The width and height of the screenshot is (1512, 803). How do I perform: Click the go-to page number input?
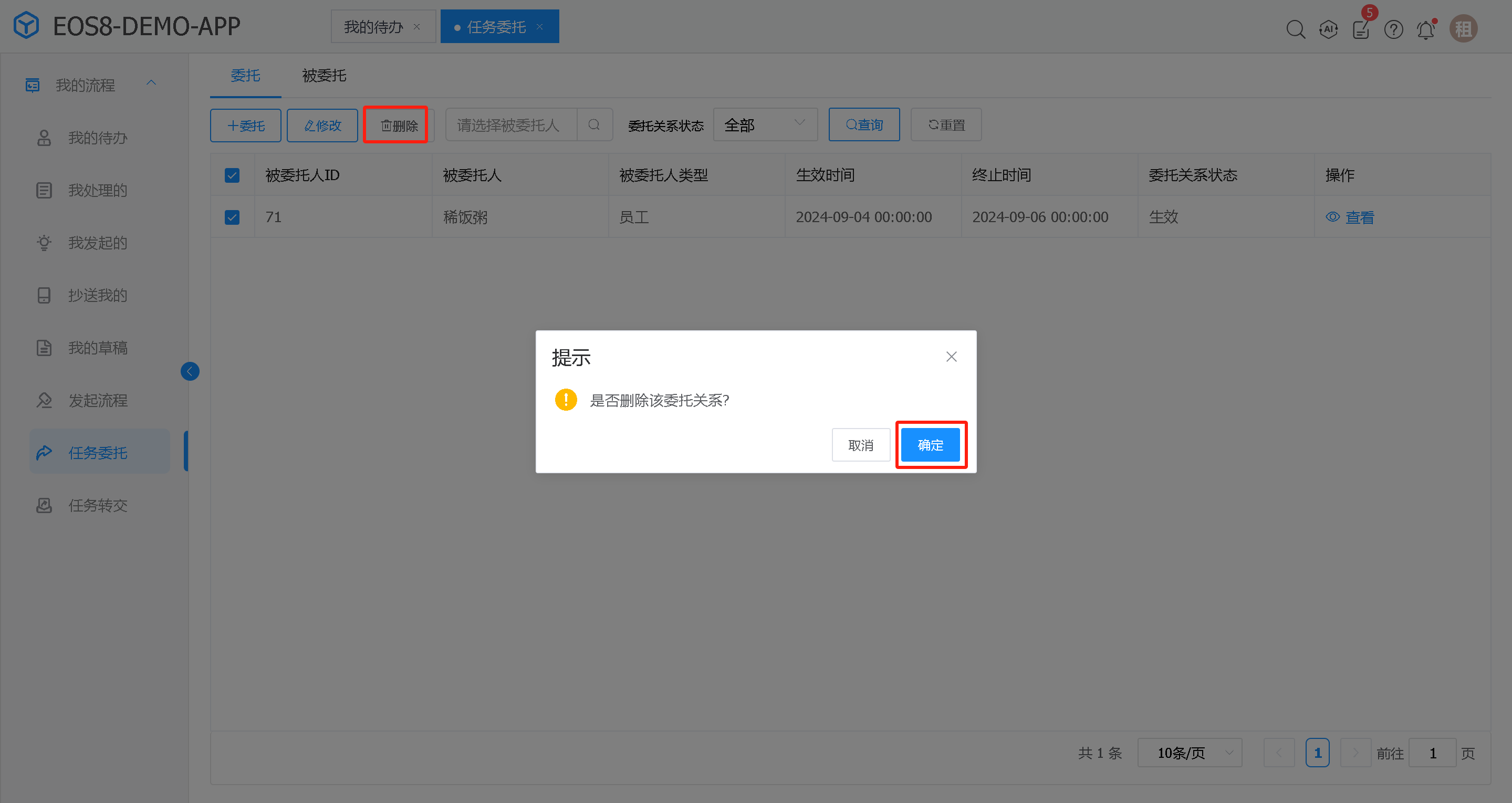pyautogui.click(x=1432, y=753)
